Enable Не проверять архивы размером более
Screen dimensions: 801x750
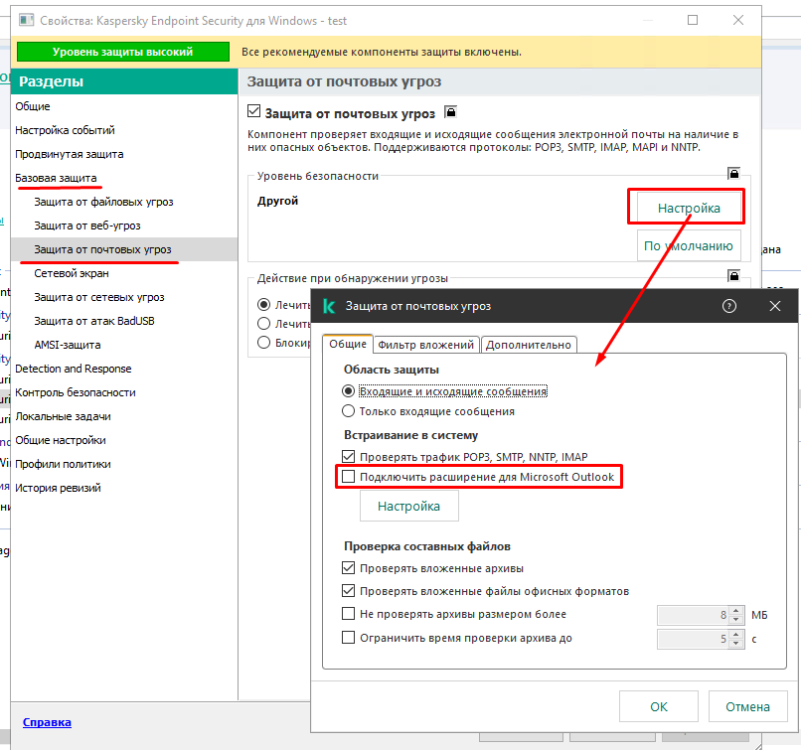tap(348, 614)
